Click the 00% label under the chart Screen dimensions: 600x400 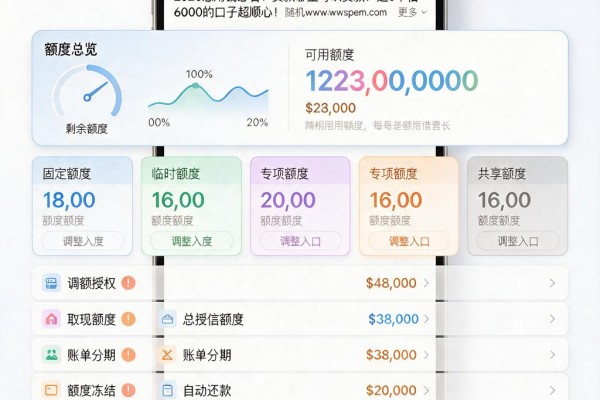159,122
